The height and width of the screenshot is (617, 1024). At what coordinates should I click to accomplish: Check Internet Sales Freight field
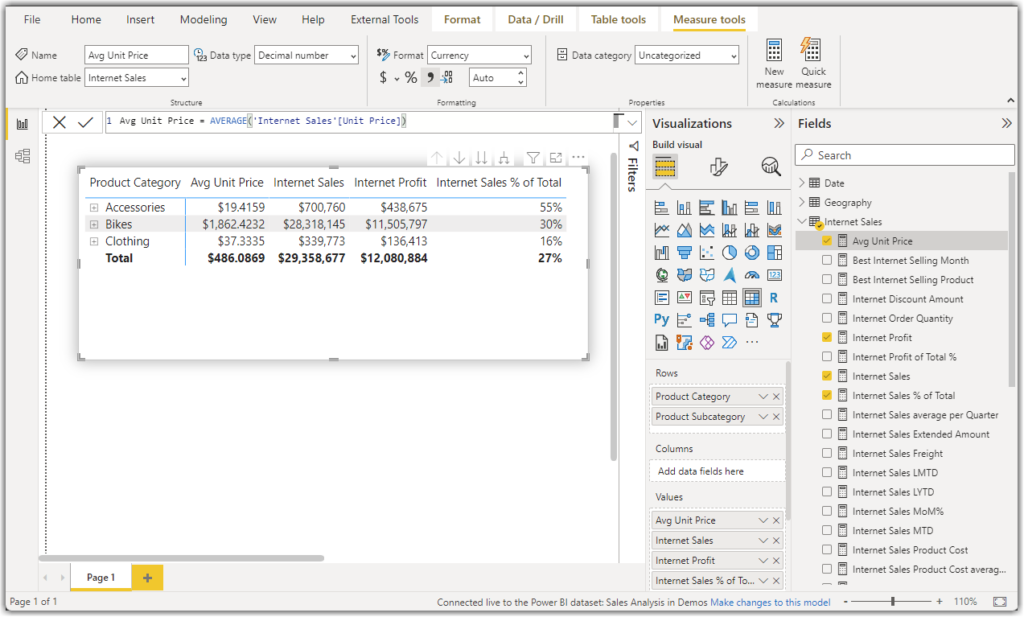coord(827,453)
